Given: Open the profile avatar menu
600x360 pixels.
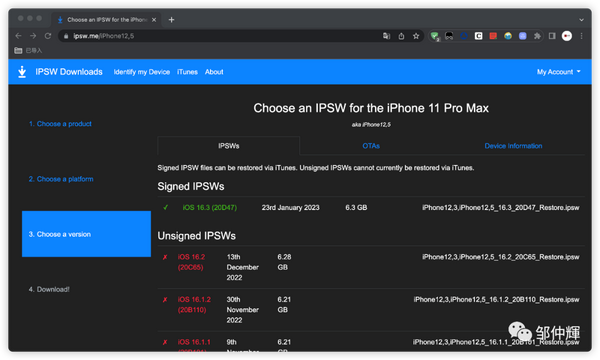Looking at the screenshot, I should 567,36.
